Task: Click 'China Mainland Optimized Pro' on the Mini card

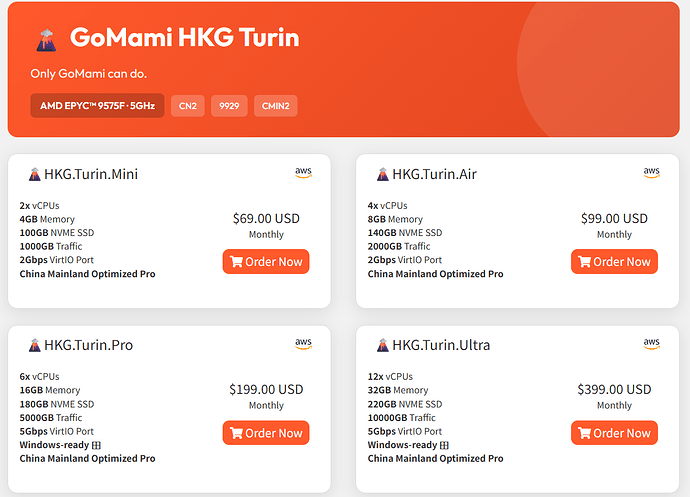Action: 87,274
